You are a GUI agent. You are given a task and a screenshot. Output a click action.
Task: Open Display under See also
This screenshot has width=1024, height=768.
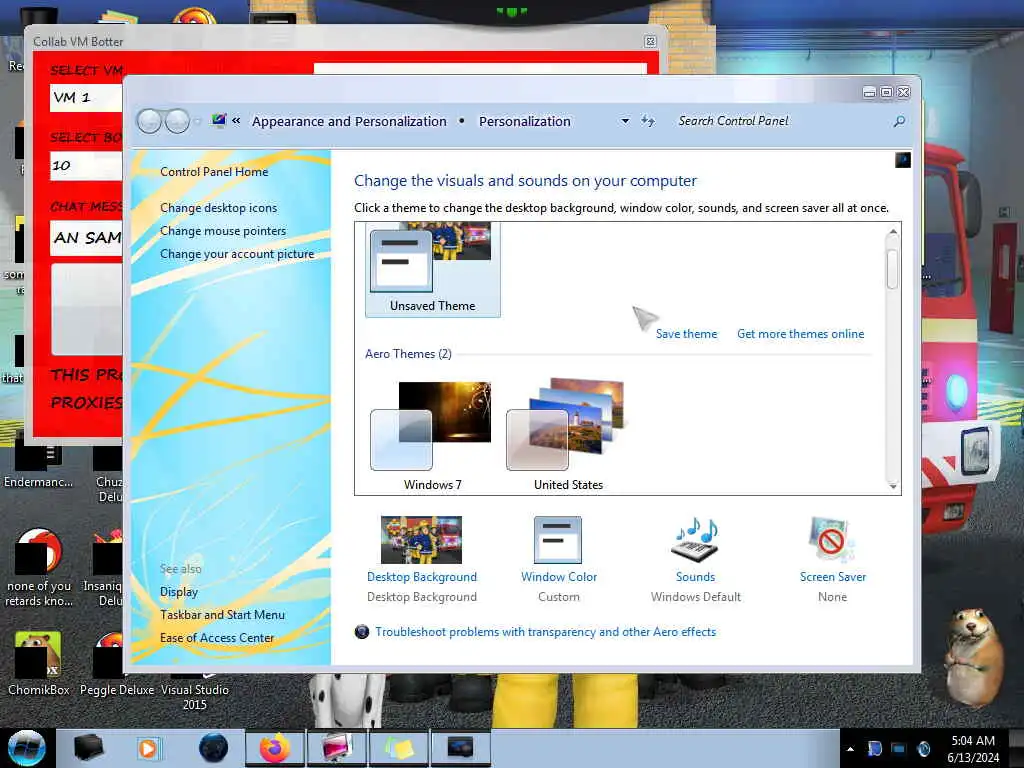179,592
